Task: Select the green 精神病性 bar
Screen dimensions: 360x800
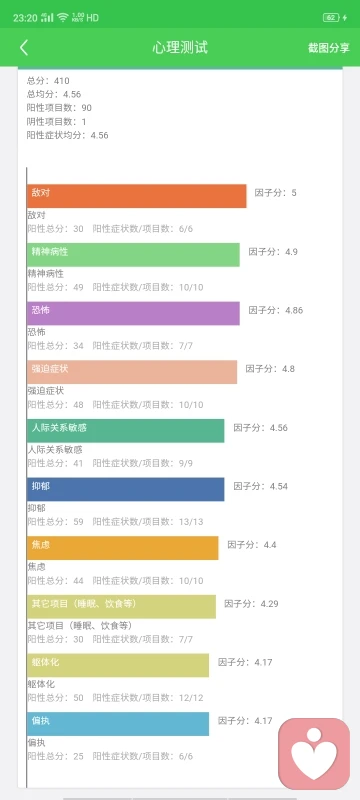Action: pos(133,255)
